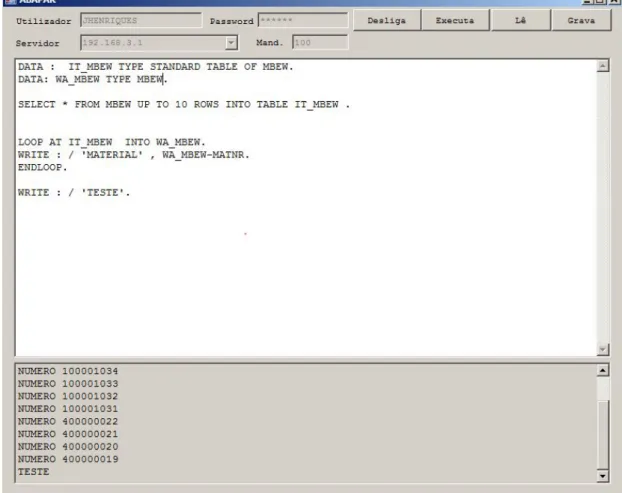Click the Utilizador label

tap(44, 21)
